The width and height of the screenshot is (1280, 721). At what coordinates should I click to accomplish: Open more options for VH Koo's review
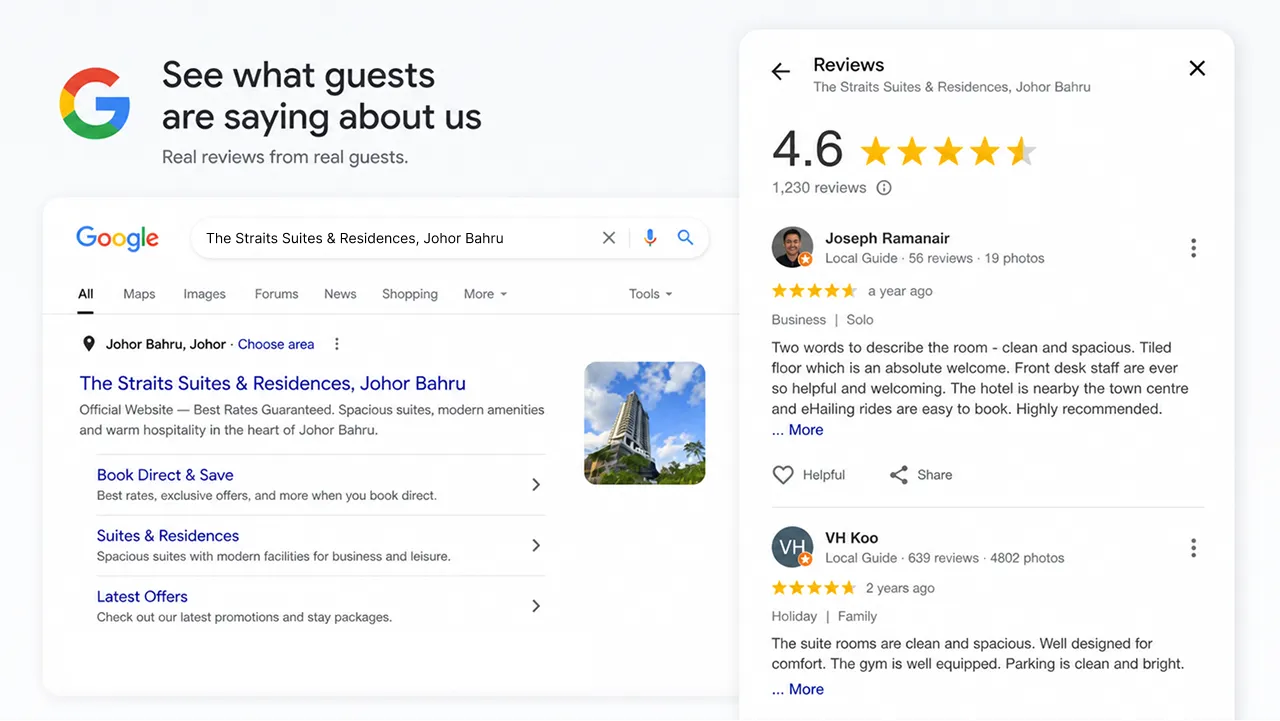pos(1193,548)
